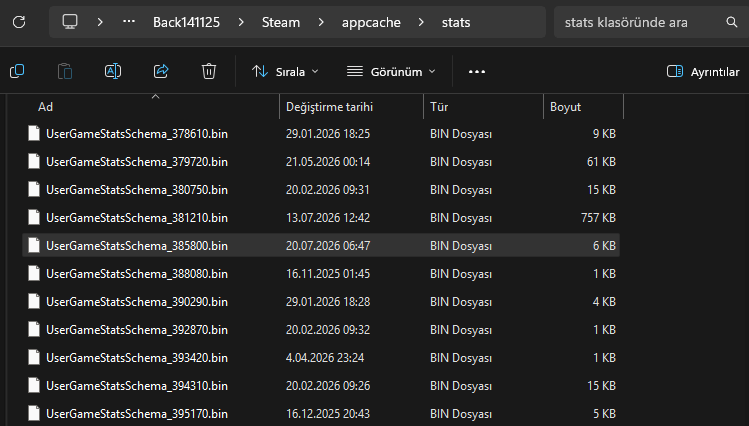Sort by Değiştirme tarihi column header
749x426 pixels.
click(x=352, y=106)
